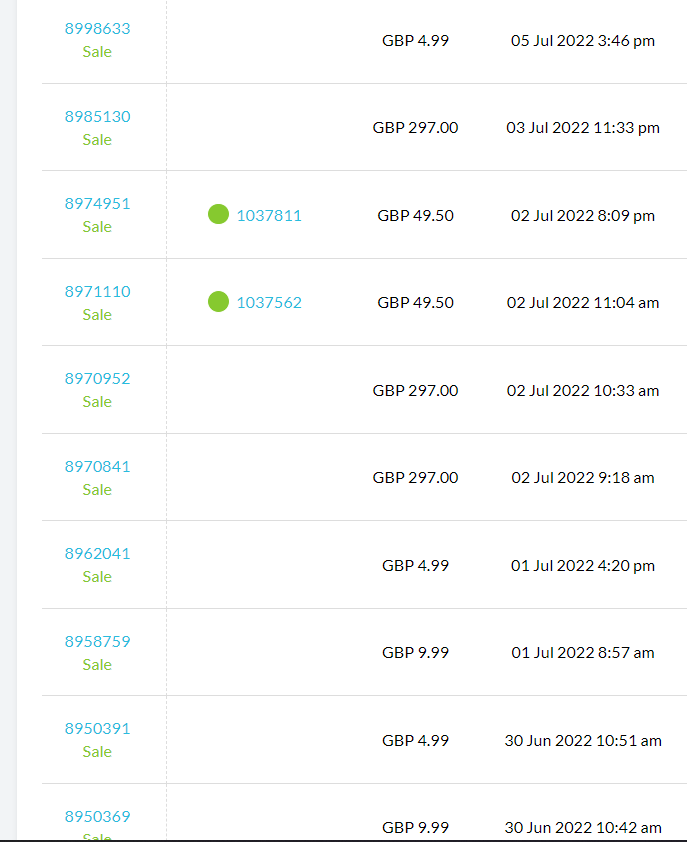This screenshot has width=687, height=842.
Task: Open transaction 8971110
Action: pos(97,291)
